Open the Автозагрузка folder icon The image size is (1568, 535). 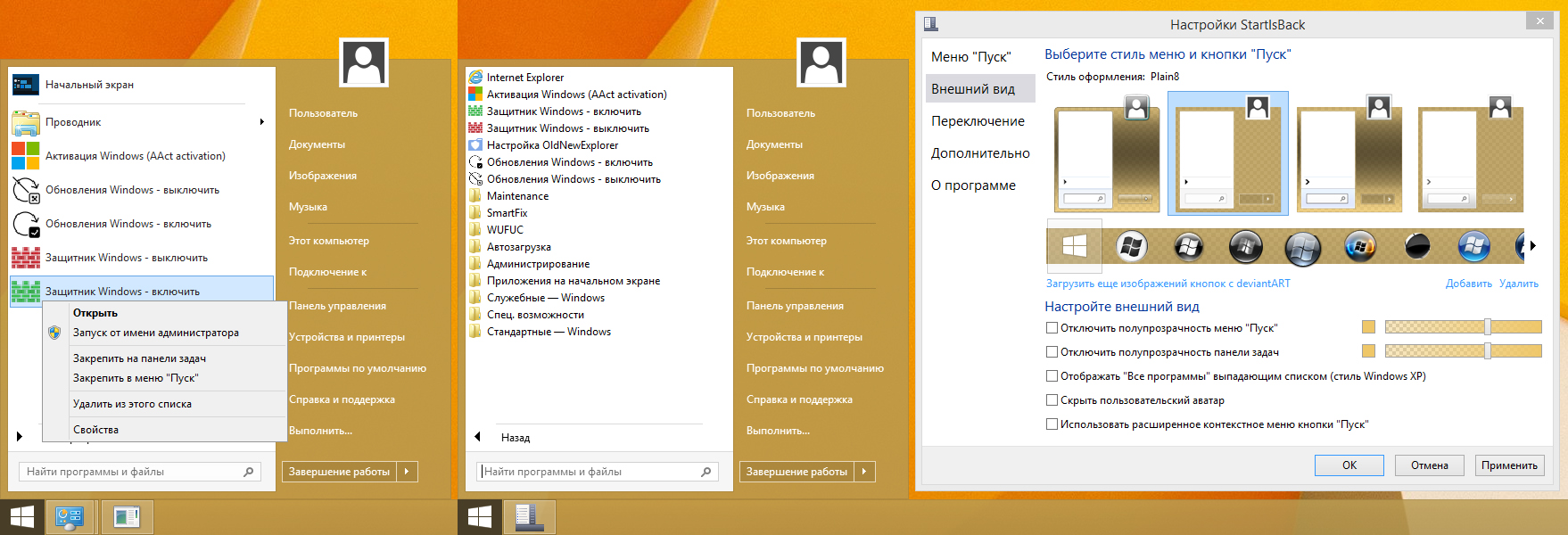click(x=475, y=247)
